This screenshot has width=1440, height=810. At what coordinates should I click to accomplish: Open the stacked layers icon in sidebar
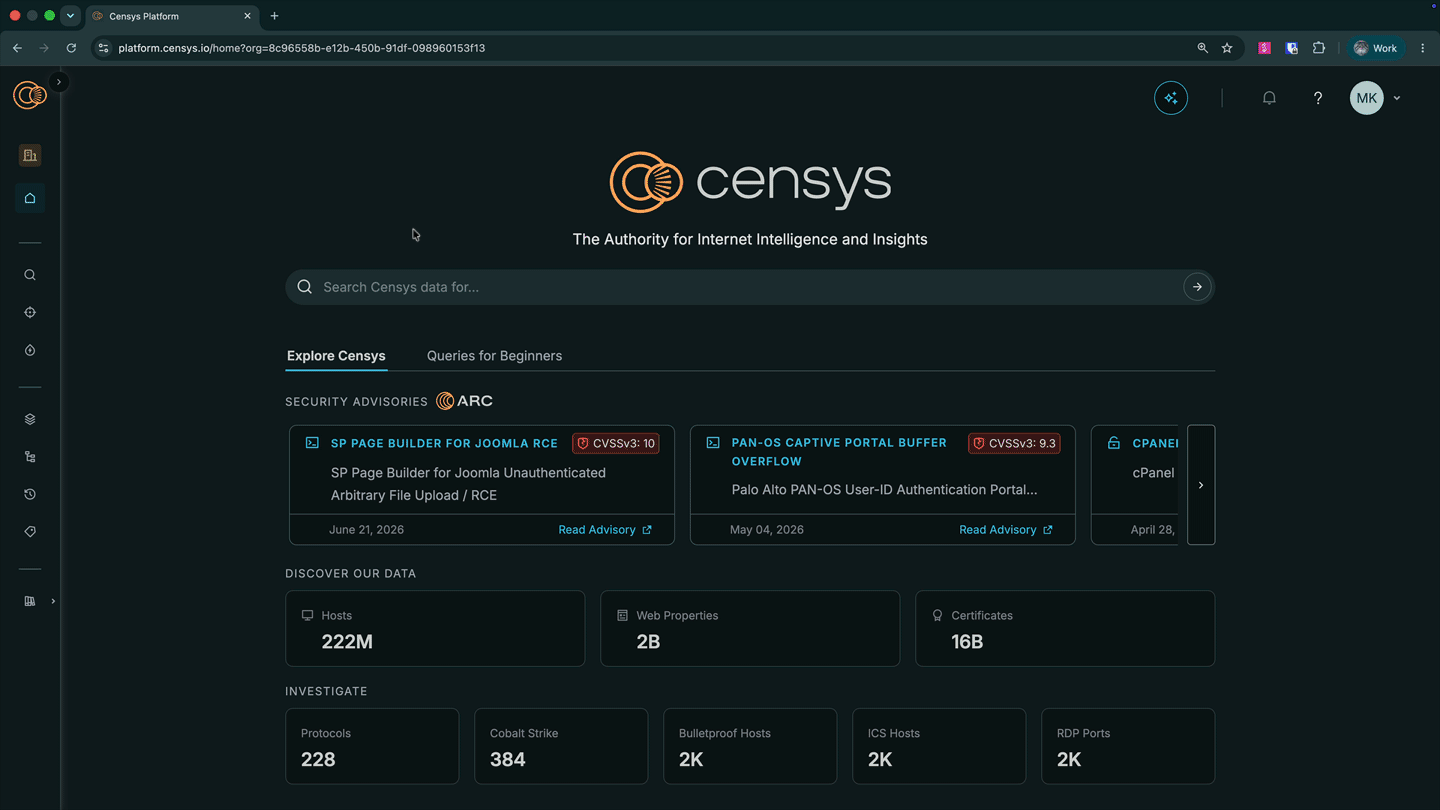[30, 419]
